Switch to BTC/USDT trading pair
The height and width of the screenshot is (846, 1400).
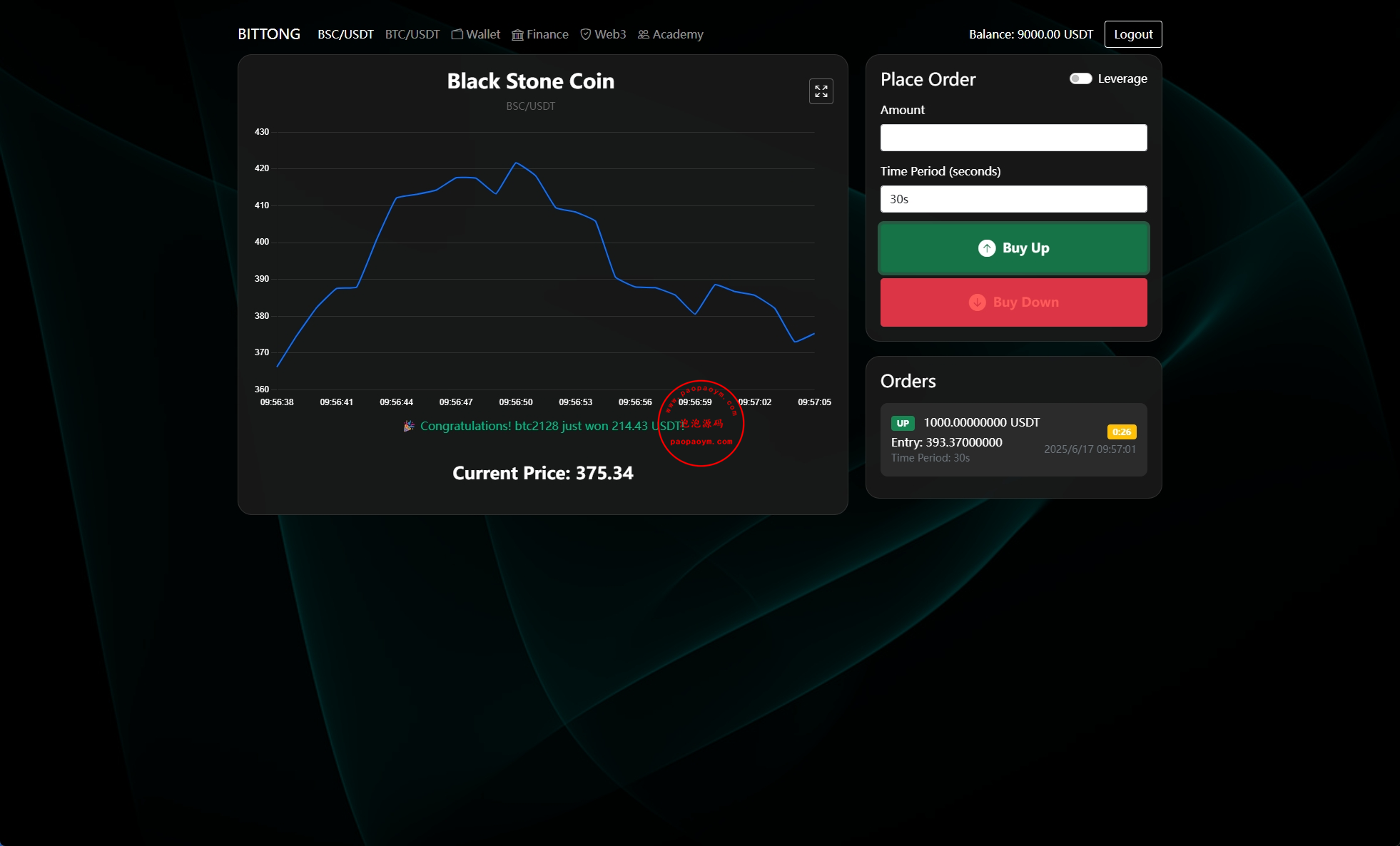tap(412, 34)
